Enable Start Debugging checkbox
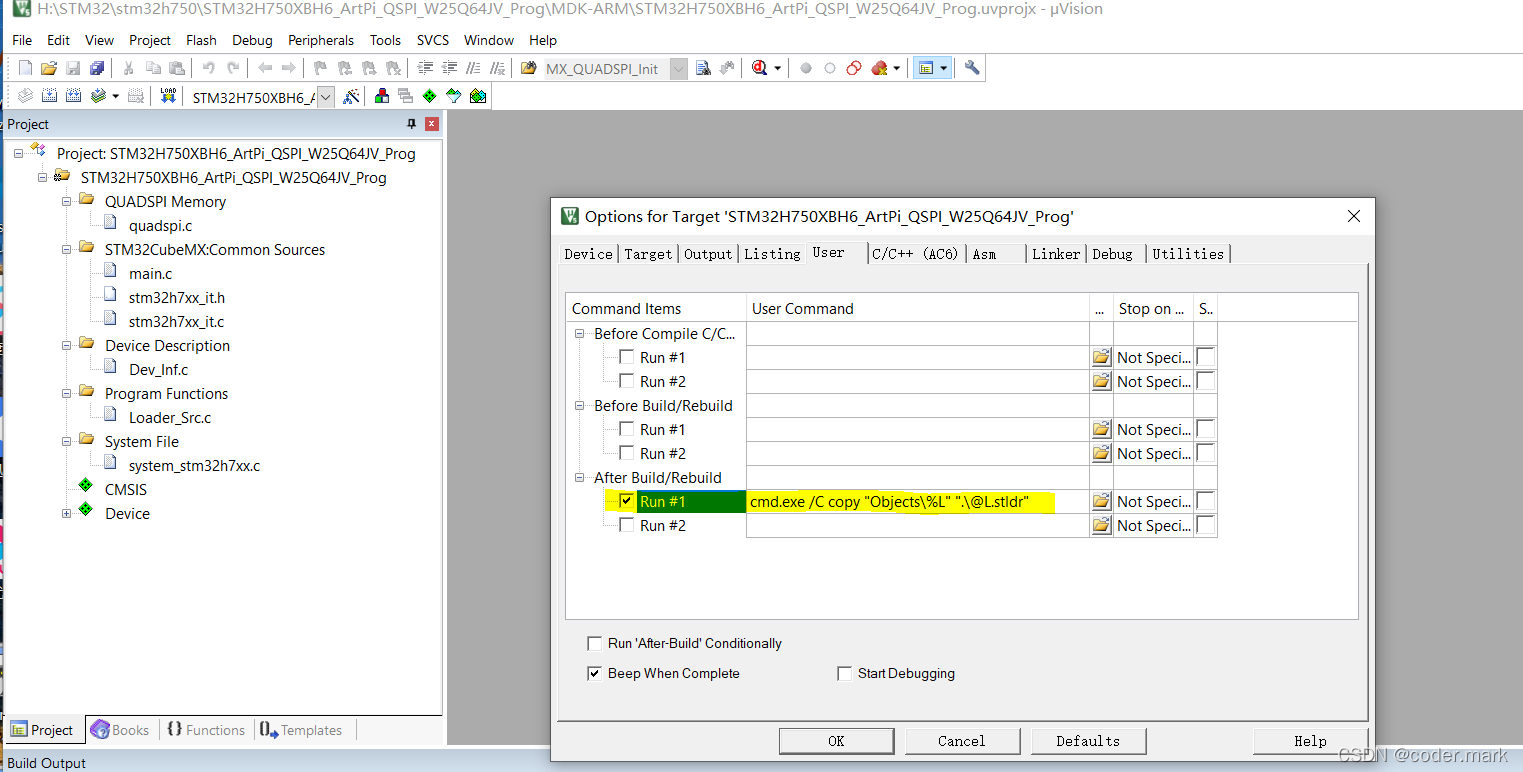The width and height of the screenshot is (1523, 772). [x=845, y=673]
